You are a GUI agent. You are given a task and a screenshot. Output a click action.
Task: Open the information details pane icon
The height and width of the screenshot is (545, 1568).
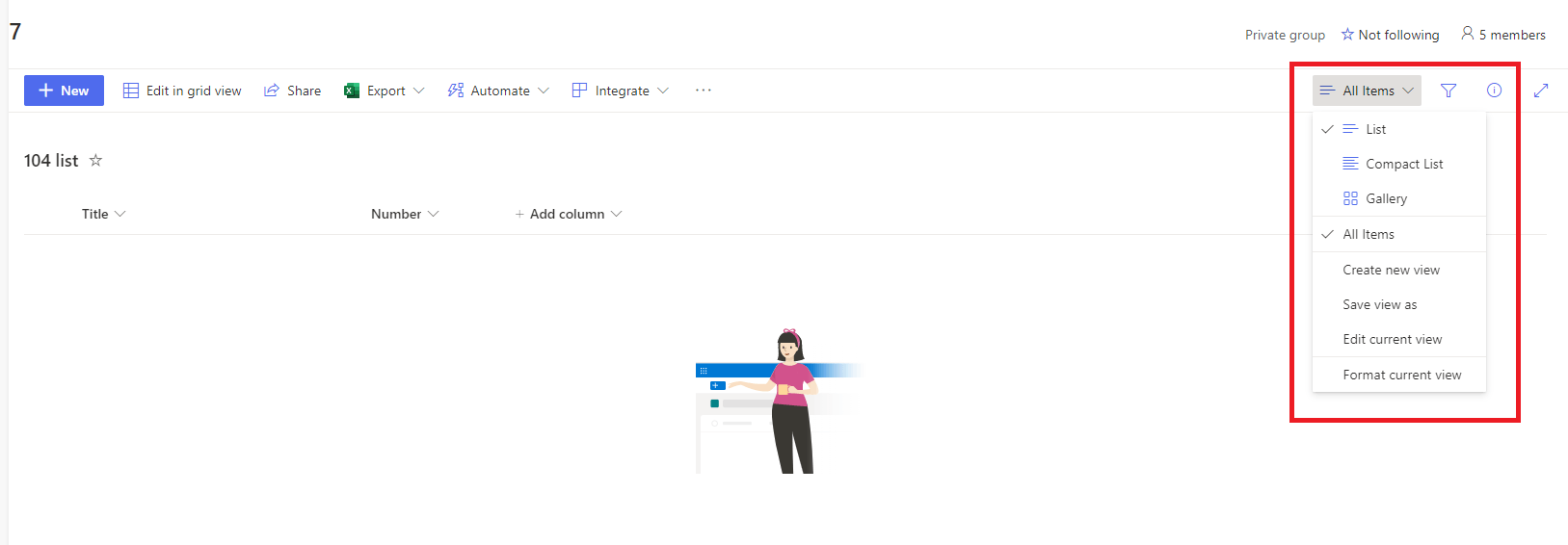coord(1495,91)
